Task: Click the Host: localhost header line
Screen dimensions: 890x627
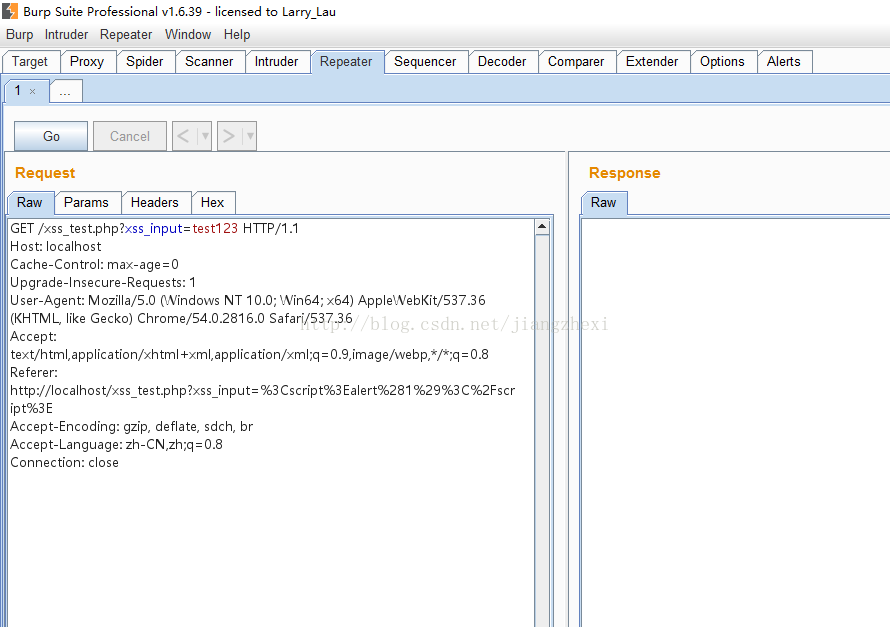Action: pyautogui.click(x=56, y=247)
